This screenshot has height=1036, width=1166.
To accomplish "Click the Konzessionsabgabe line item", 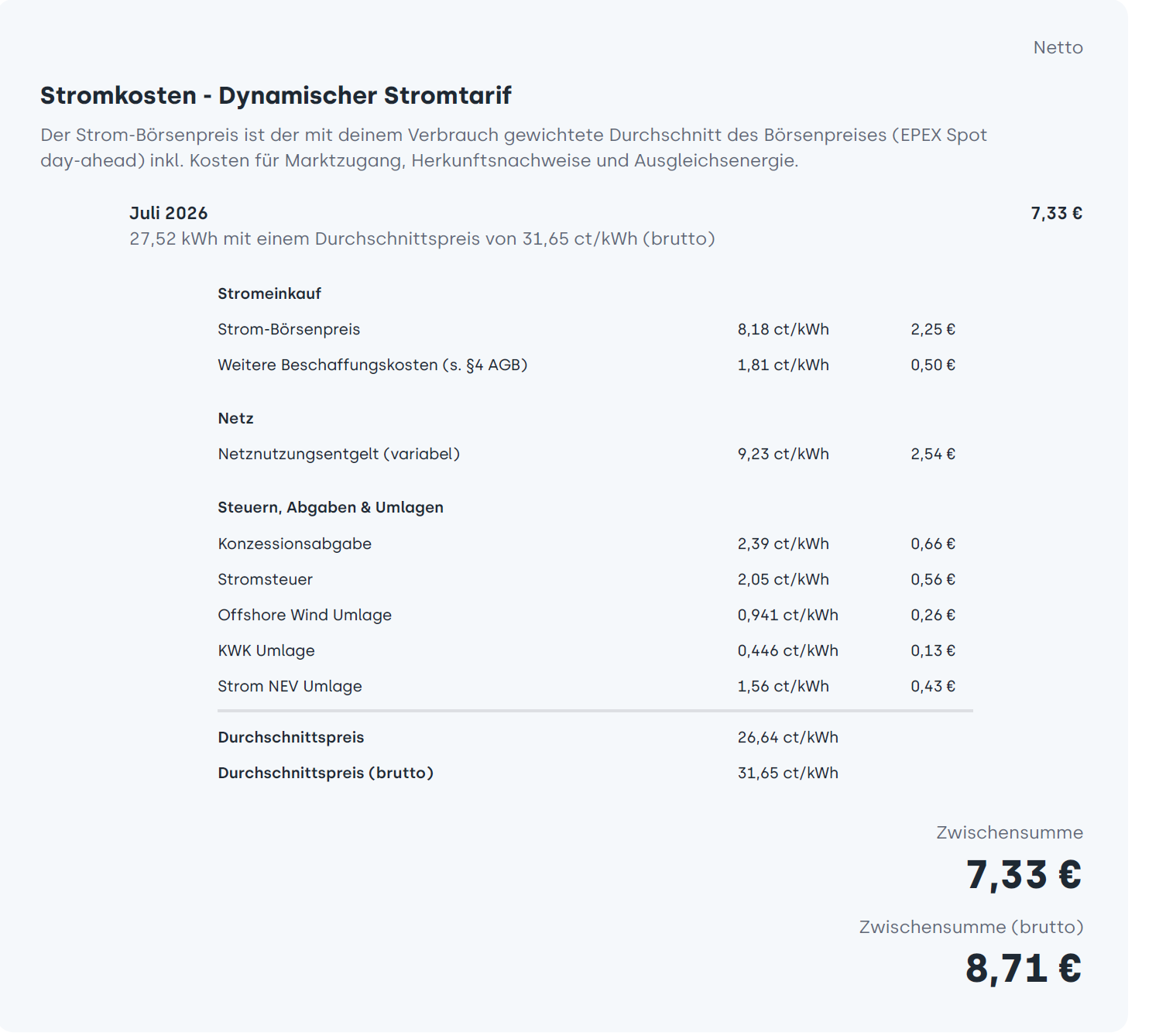I will (586, 544).
